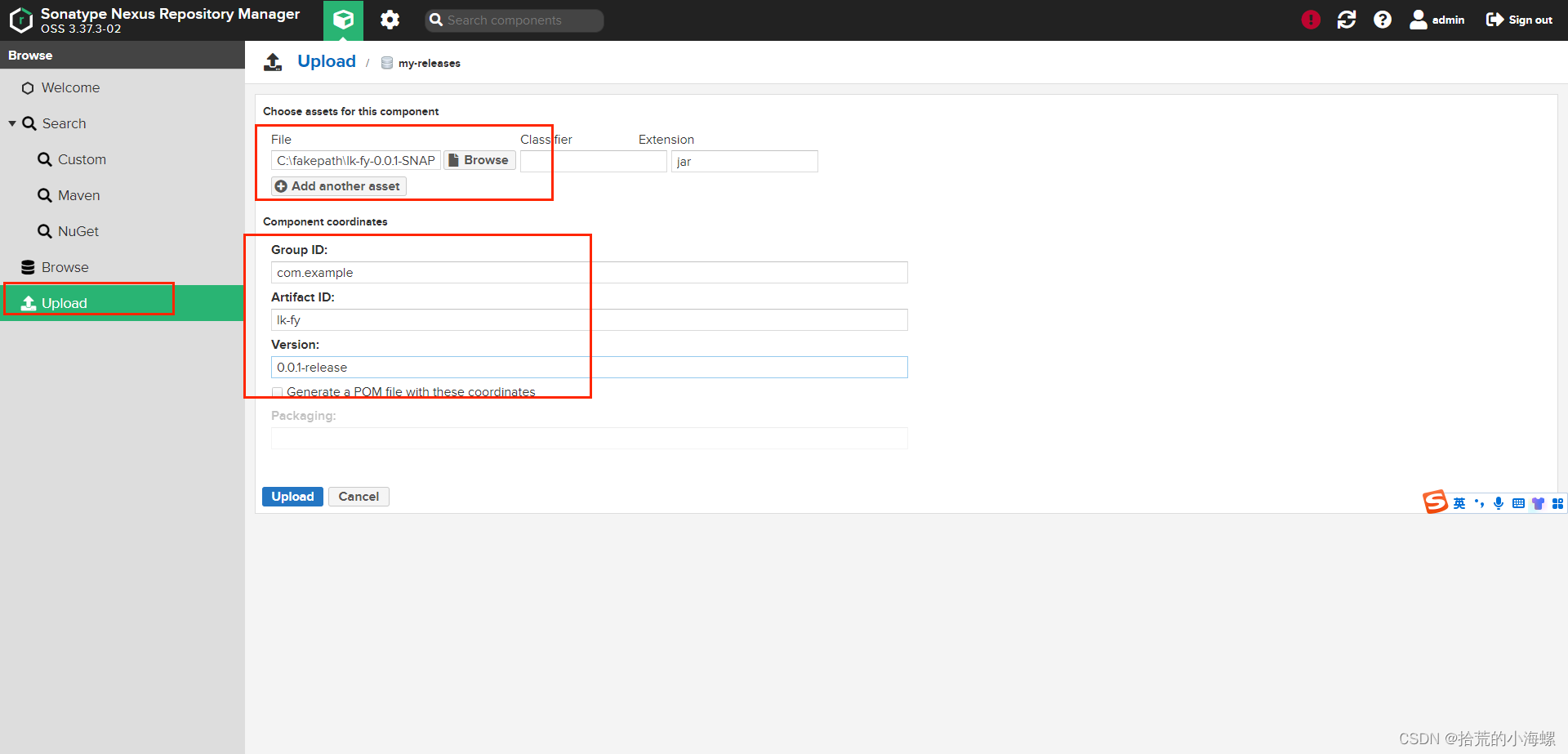Viewport: 1568px width, 754px height.
Task: Collapse the Search tree node
Action: [12, 123]
